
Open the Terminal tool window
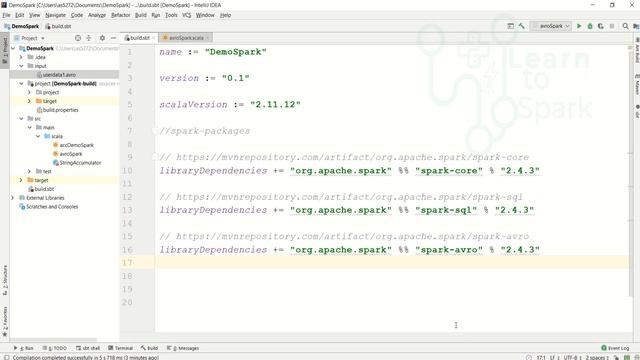[x=120, y=348]
